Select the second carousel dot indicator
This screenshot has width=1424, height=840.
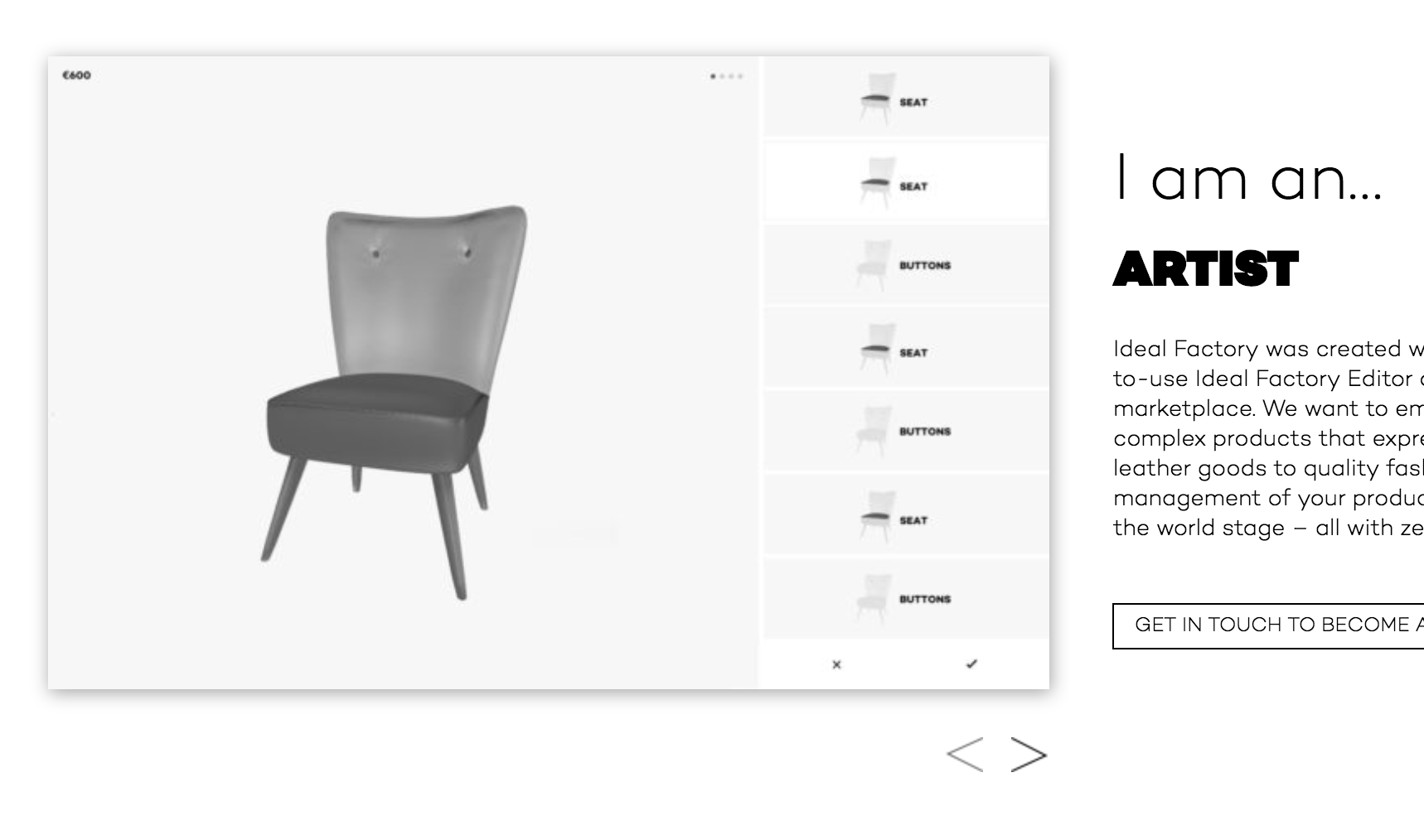click(x=722, y=76)
